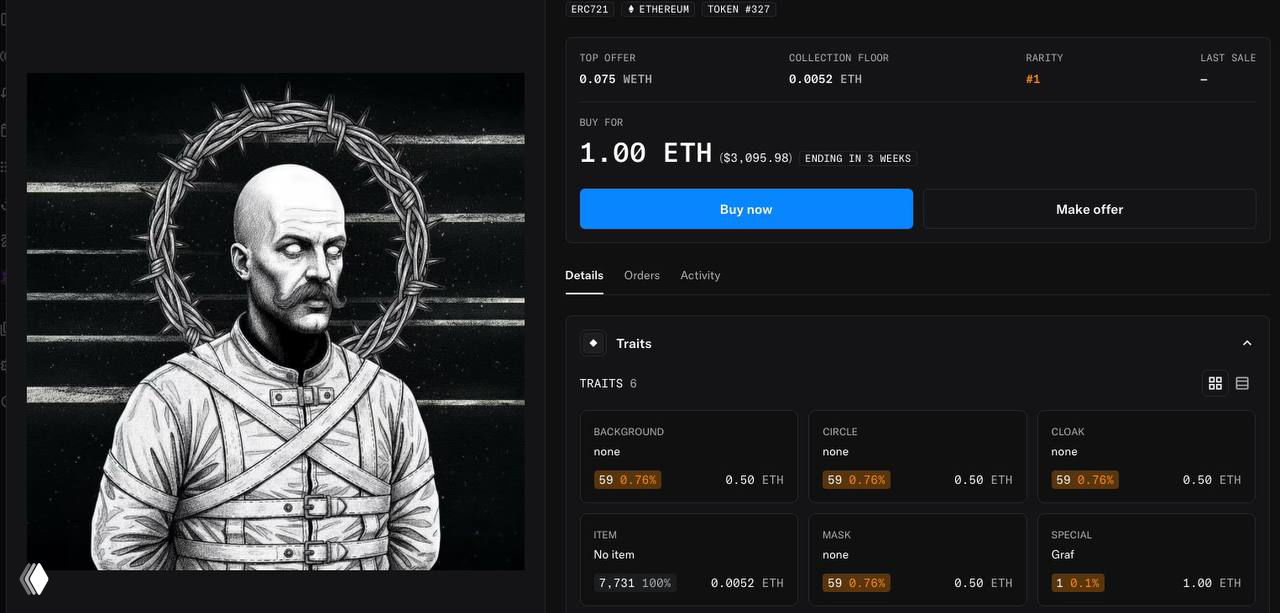This screenshot has width=1280, height=613.
Task: Collapse the Traits section
Action: 1247,343
